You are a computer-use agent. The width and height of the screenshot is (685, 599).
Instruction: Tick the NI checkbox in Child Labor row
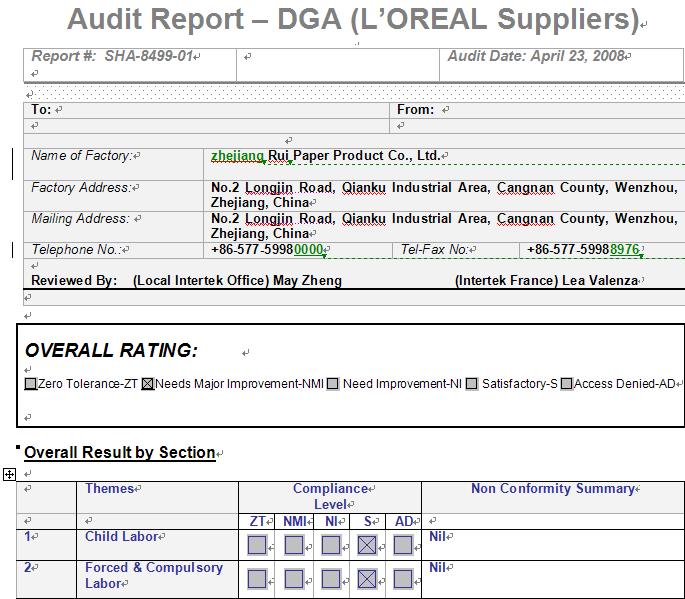pyautogui.click(x=331, y=545)
